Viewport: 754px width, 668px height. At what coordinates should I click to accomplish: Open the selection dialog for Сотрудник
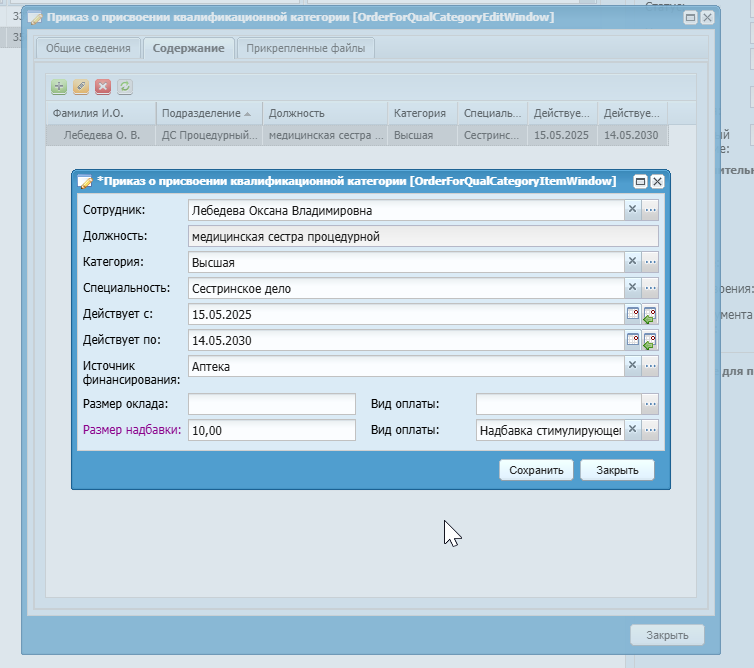coord(650,210)
